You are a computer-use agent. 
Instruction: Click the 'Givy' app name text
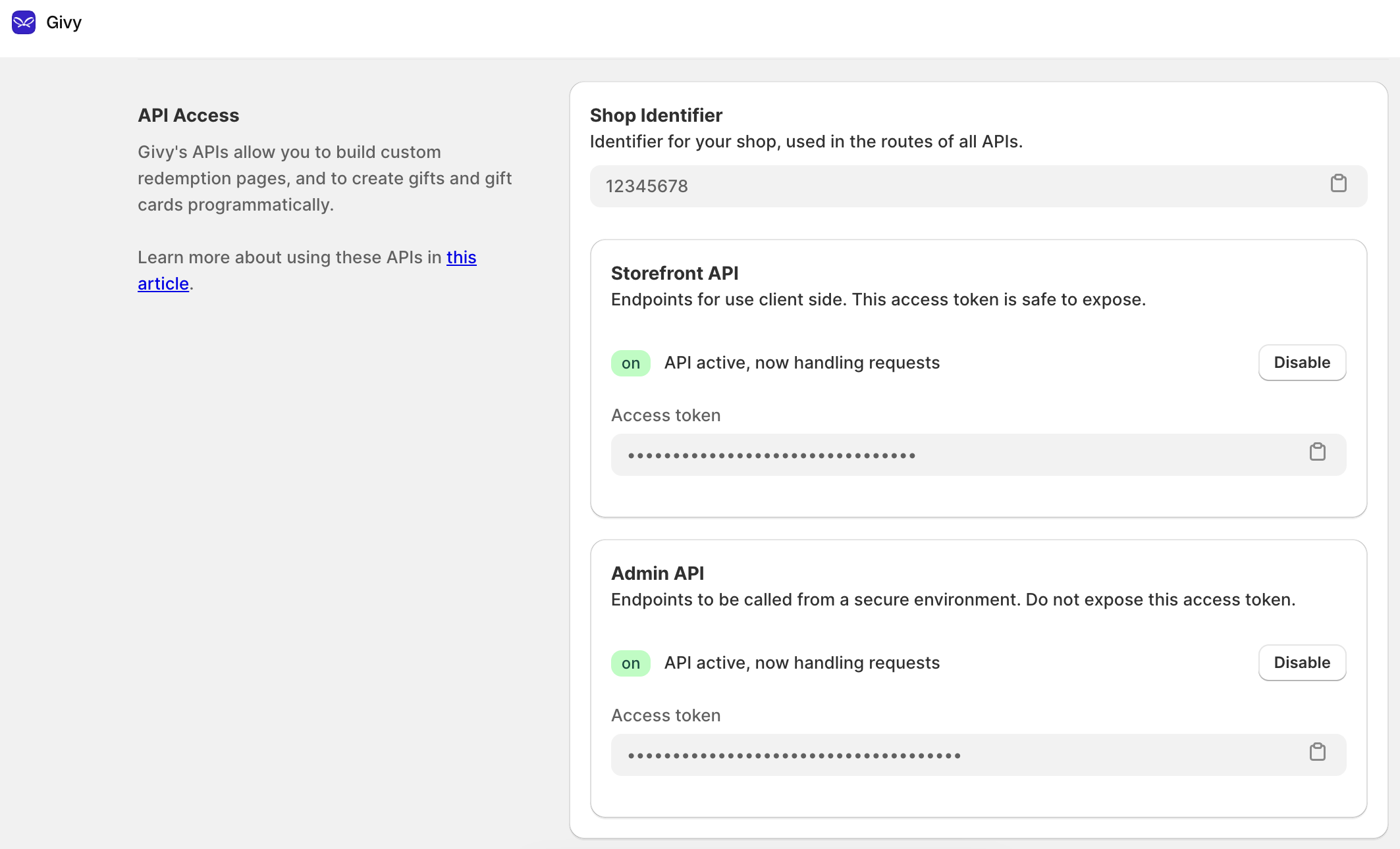tap(64, 22)
